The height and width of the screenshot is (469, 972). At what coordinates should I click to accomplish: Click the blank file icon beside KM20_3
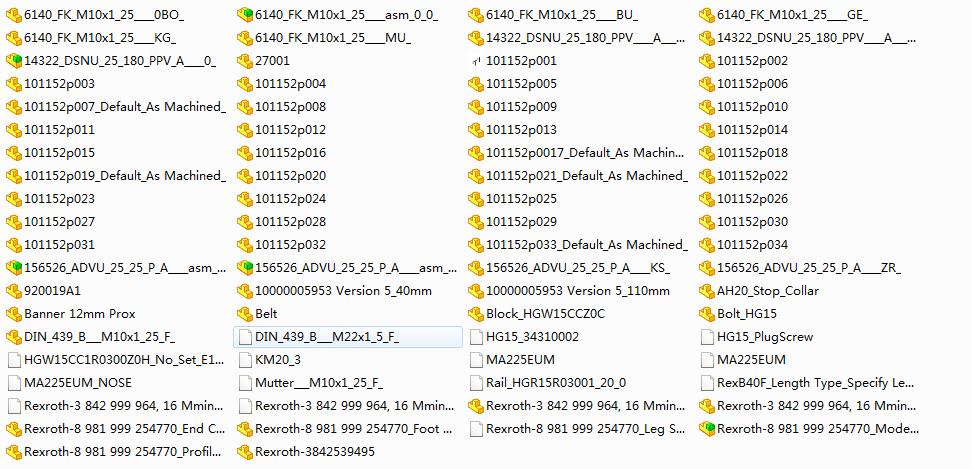(245, 360)
